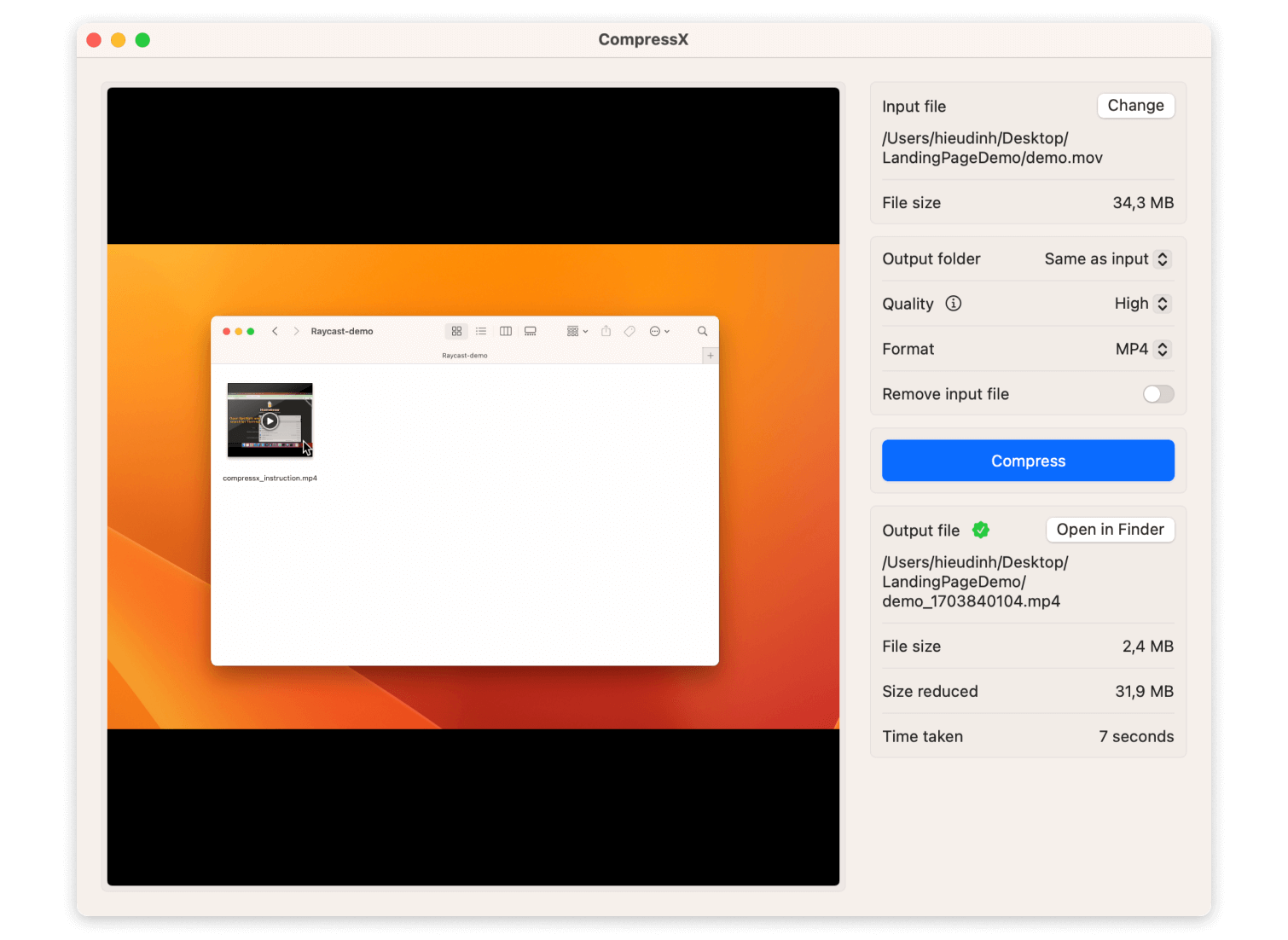Click the green output verified checkmark badge
The width and height of the screenshot is (1288, 940).
tap(981, 530)
